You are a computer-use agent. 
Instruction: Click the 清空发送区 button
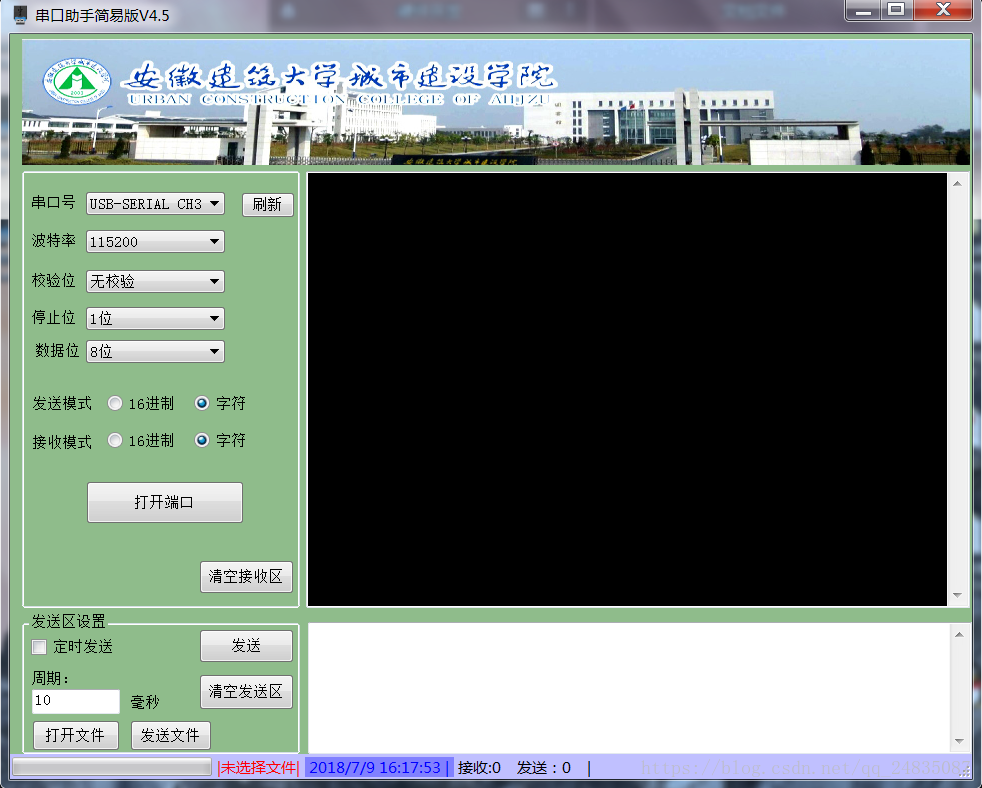click(x=246, y=692)
